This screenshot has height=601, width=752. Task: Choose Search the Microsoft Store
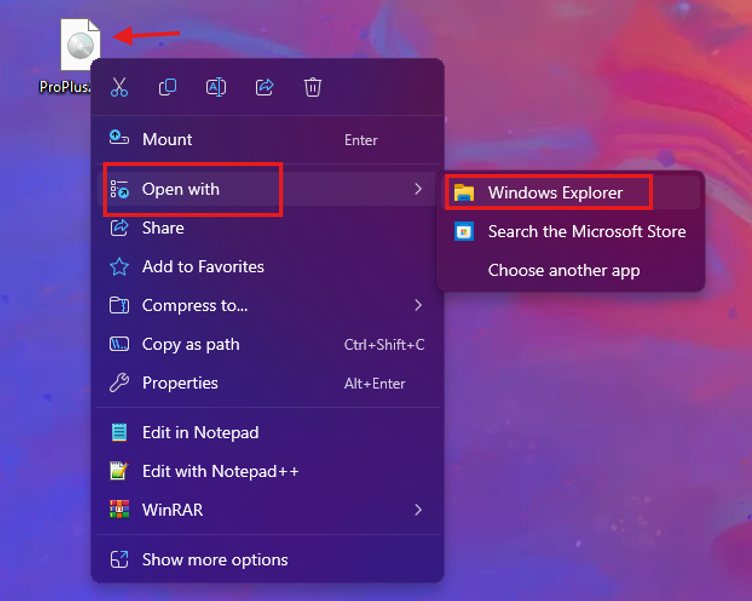[570, 232]
